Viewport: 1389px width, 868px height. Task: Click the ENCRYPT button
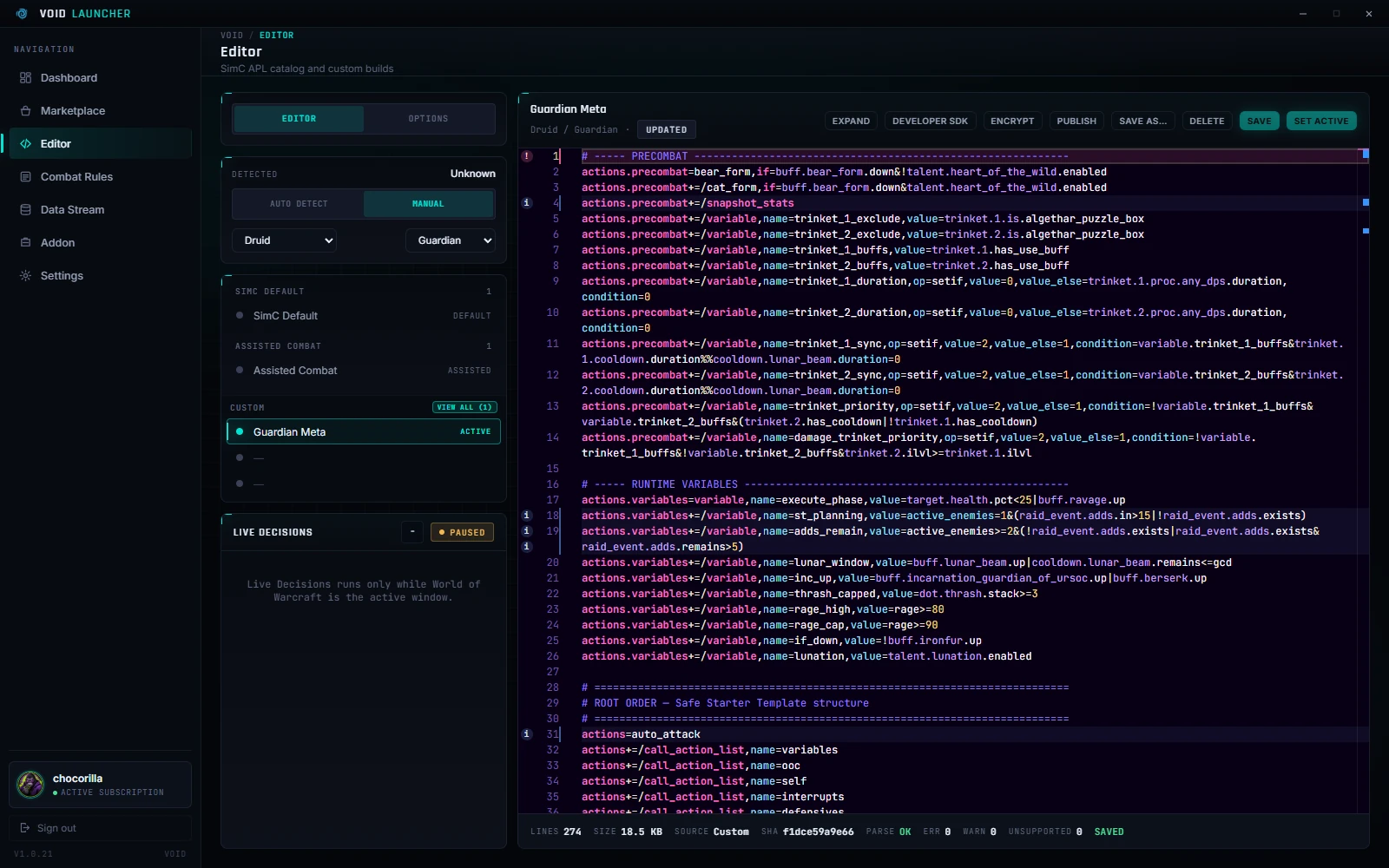[1012, 122]
